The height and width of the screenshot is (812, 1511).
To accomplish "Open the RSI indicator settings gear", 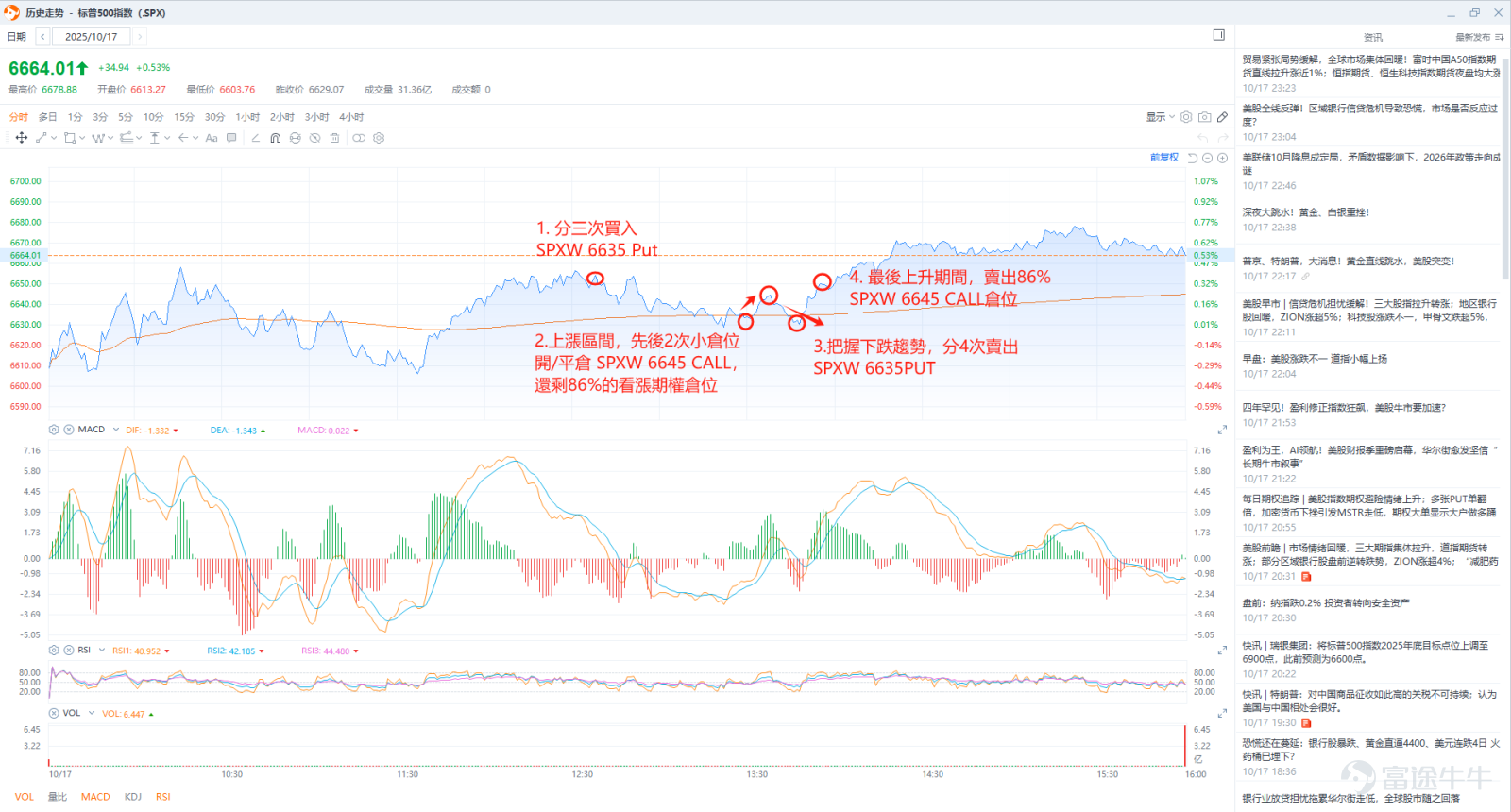I will [x=54, y=651].
